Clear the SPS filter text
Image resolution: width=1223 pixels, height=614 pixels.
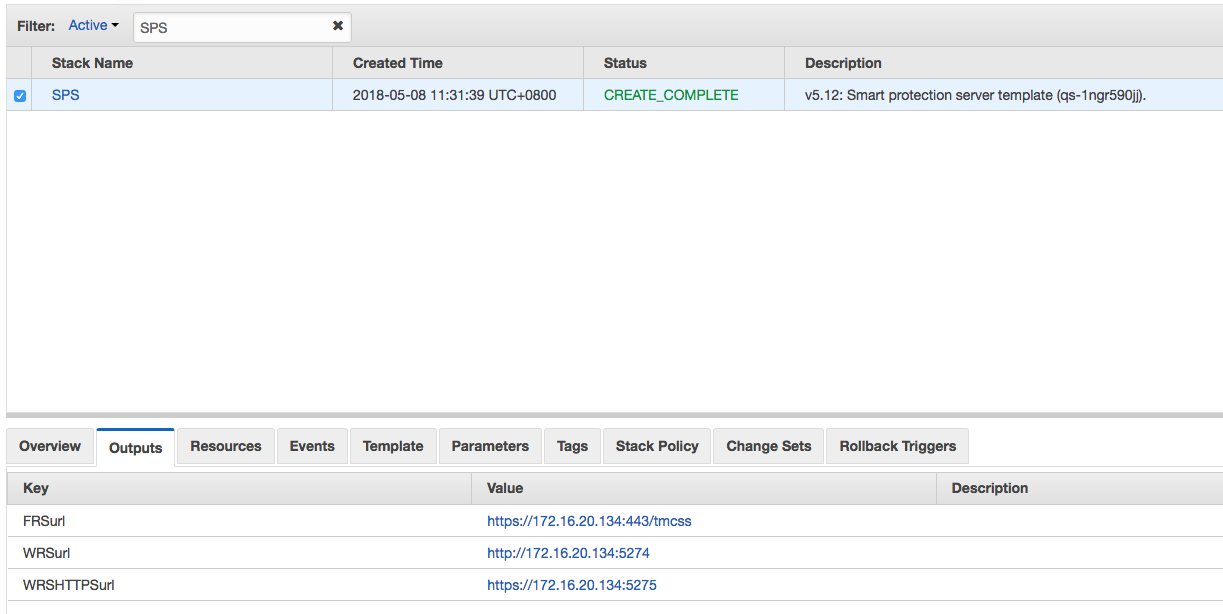tap(338, 26)
